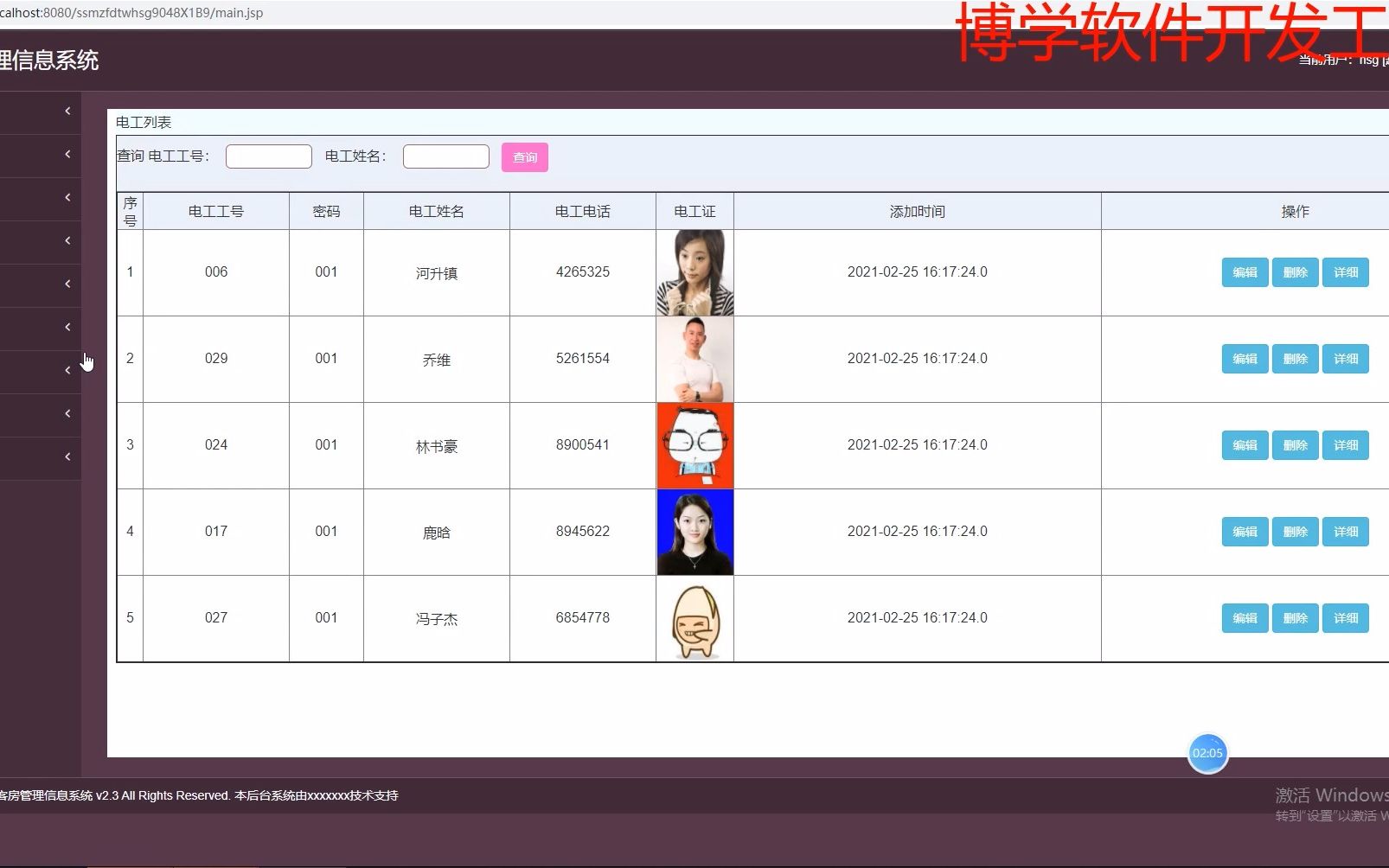1389x868 pixels.
Task: View 详细 for electrician 027
Action: coord(1345,618)
